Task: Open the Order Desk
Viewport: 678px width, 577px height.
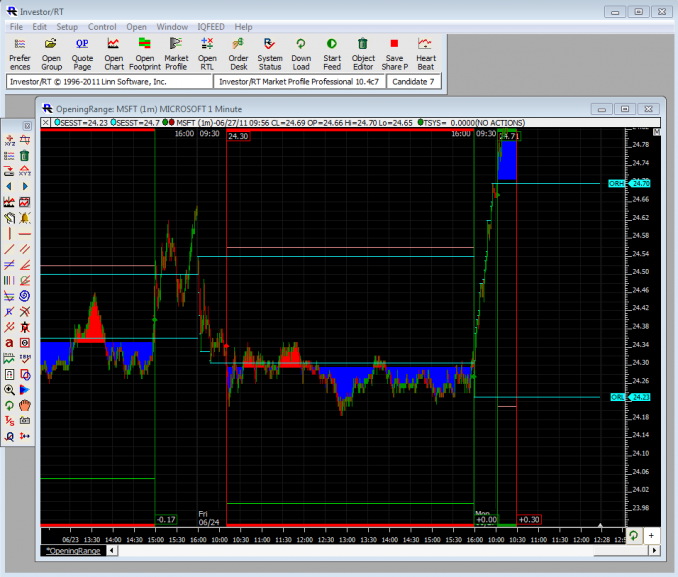Action: (x=238, y=54)
